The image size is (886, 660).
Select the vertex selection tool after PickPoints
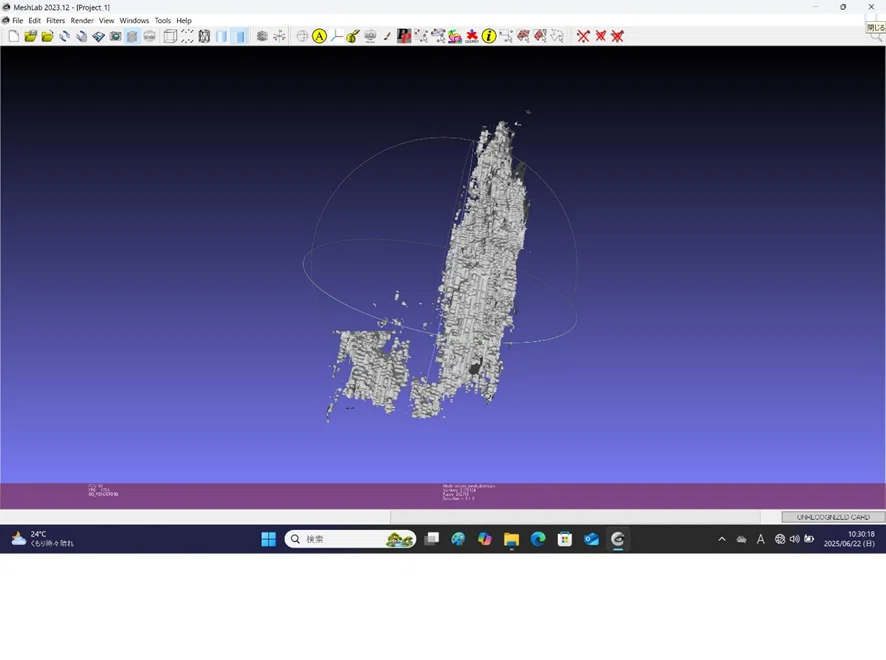click(x=421, y=36)
